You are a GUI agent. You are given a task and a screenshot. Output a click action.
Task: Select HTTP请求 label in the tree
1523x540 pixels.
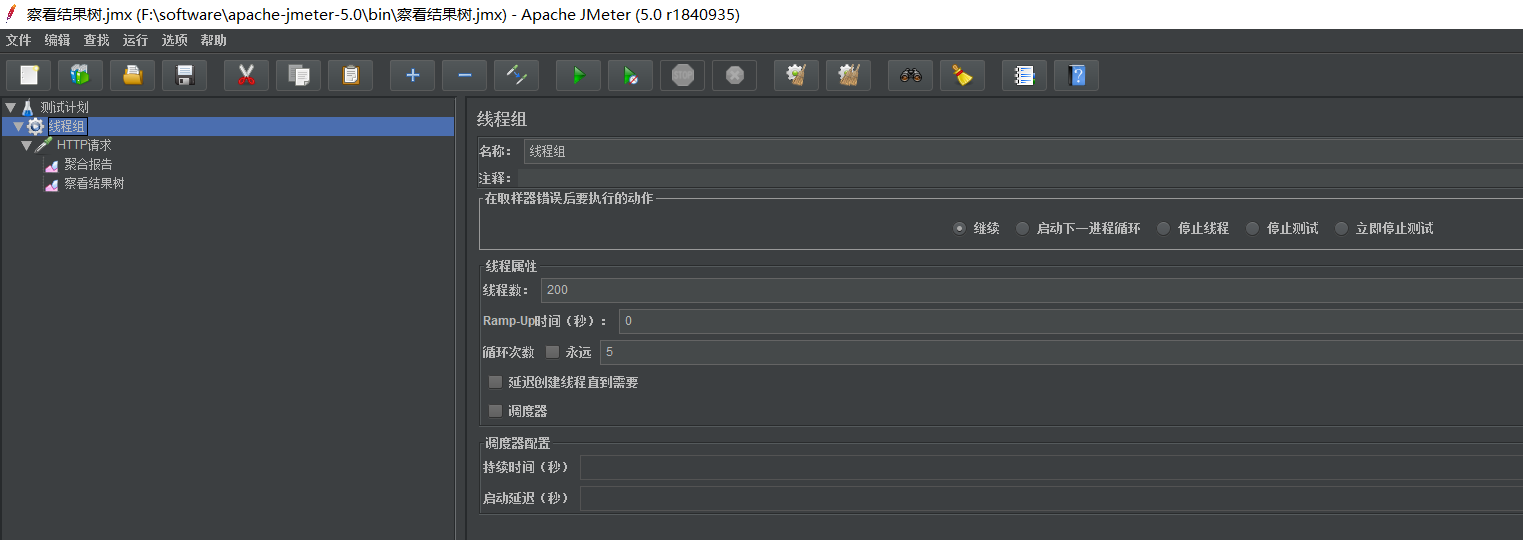[84, 145]
